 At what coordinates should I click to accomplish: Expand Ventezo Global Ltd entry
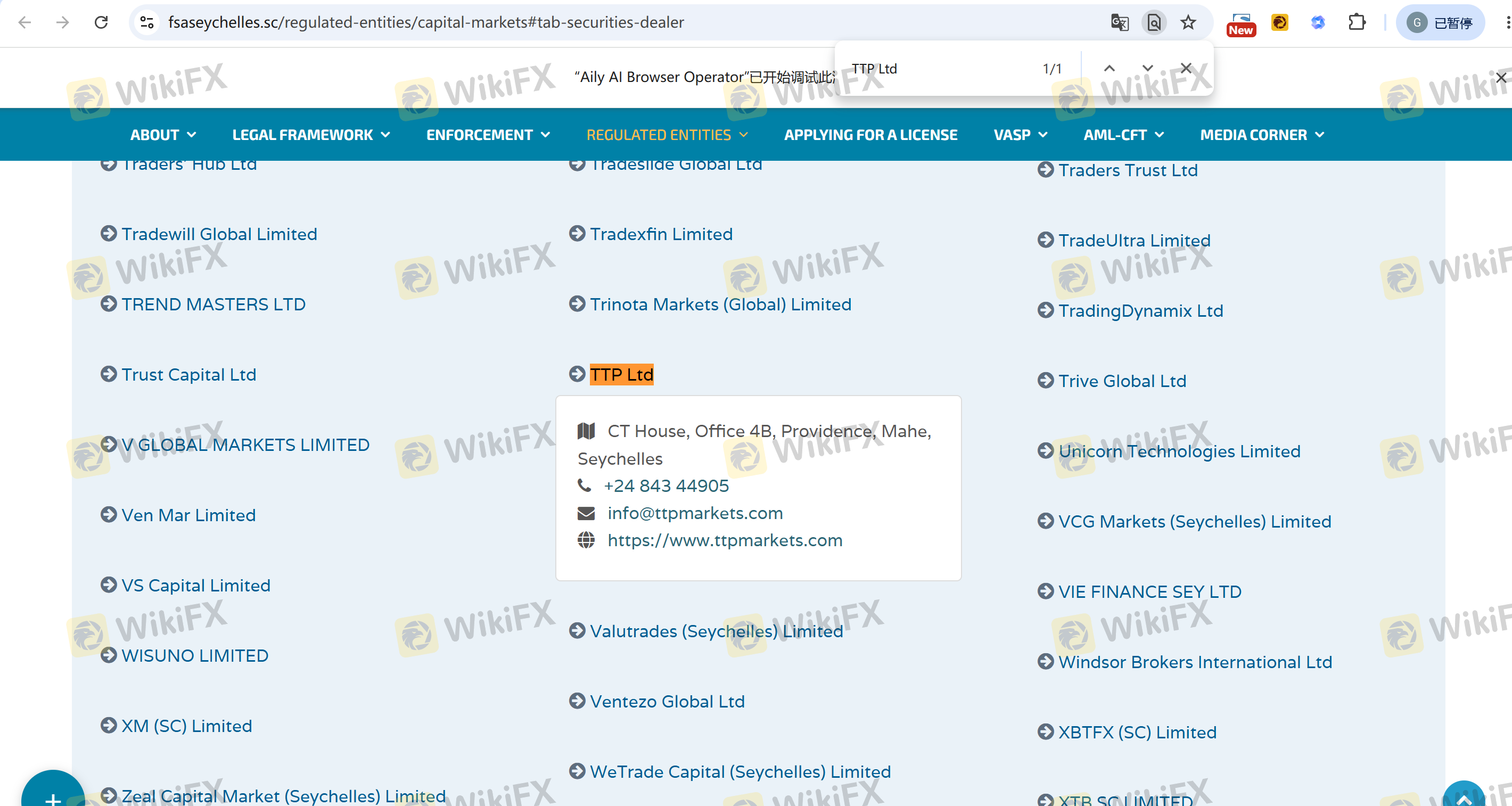(667, 701)
